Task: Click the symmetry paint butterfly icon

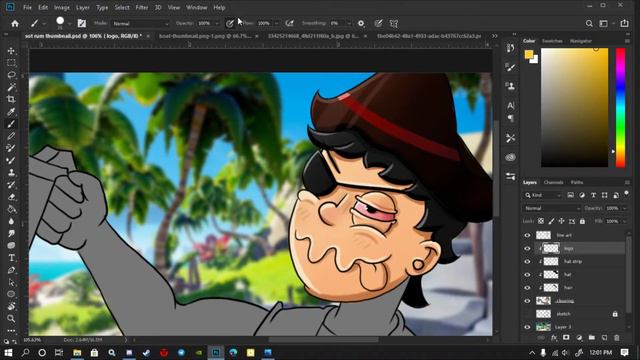Action: pyautogui.click(x=393, y=24)
